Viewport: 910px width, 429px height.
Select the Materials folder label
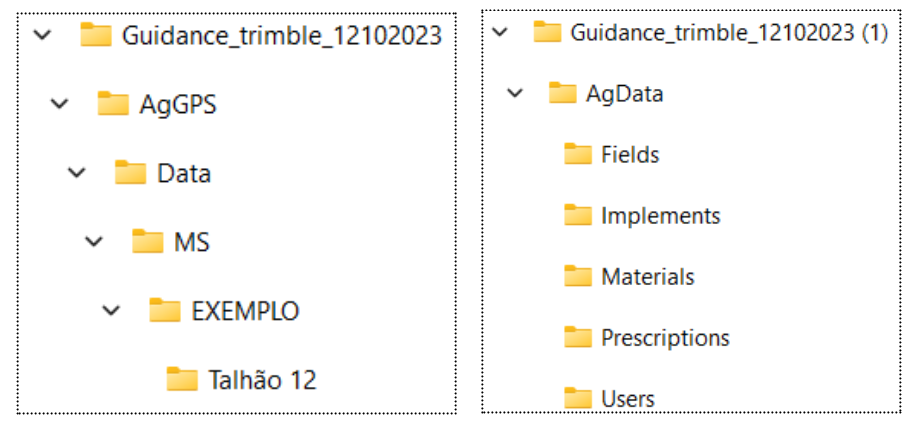(648, 276)
